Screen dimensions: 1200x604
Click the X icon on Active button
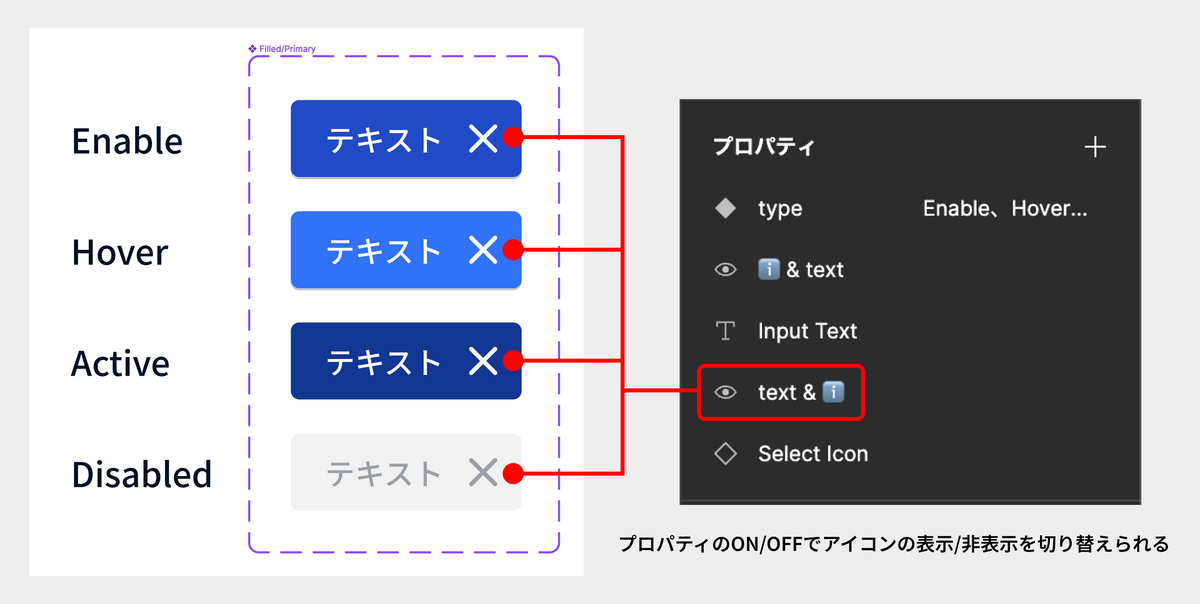483,361
